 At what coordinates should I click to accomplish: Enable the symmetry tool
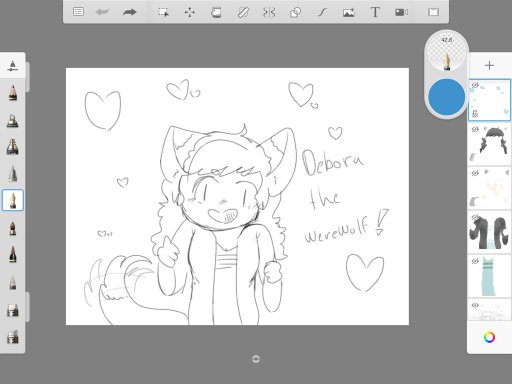[269, 12]
